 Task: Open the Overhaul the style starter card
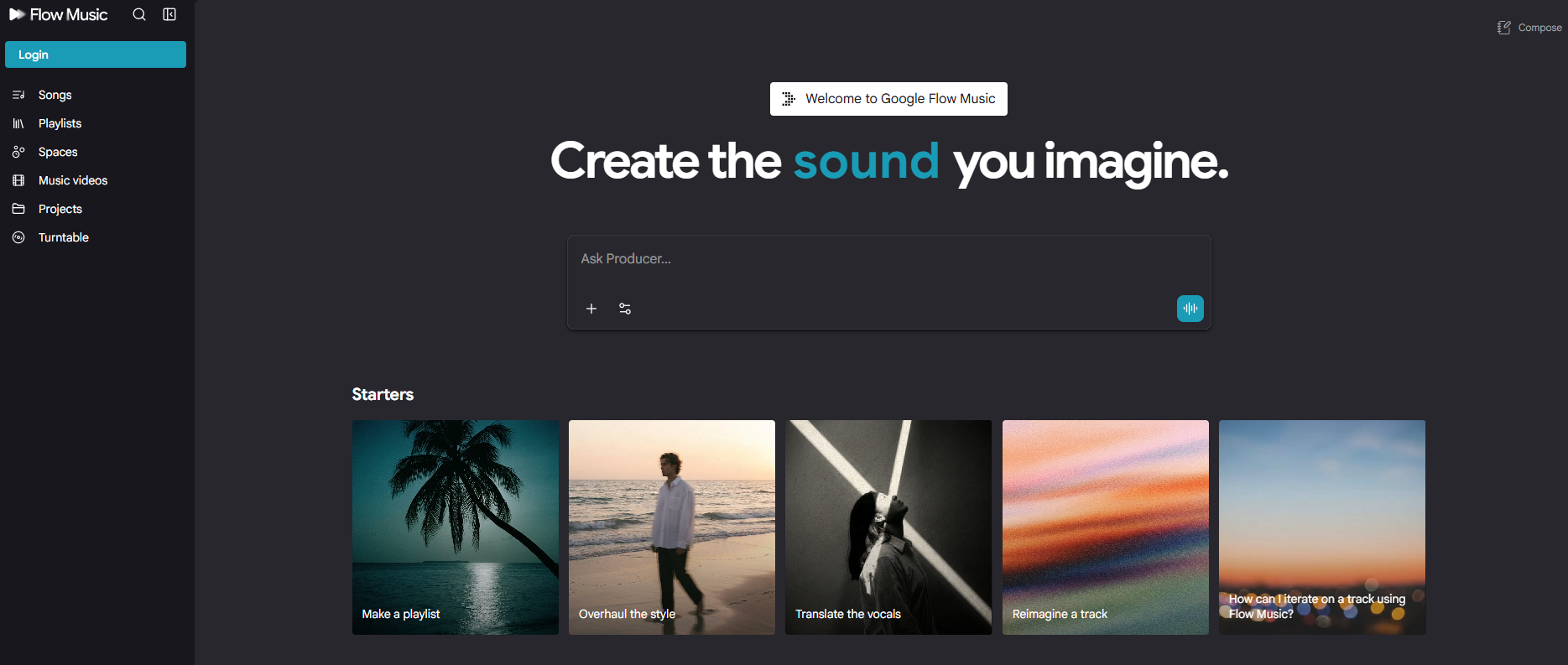pos(672,527)
